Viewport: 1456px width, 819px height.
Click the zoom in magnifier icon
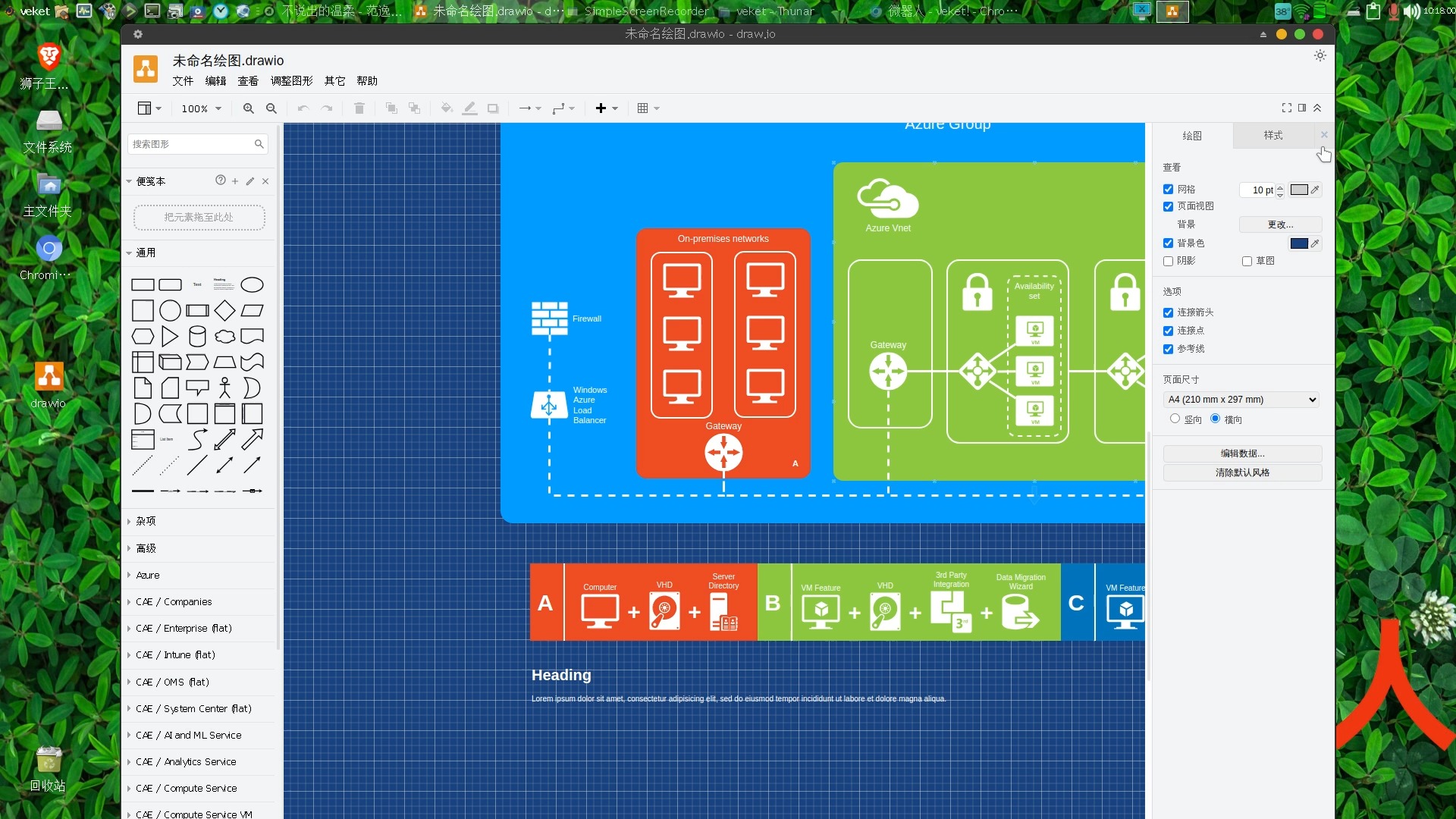coord(248,108)
